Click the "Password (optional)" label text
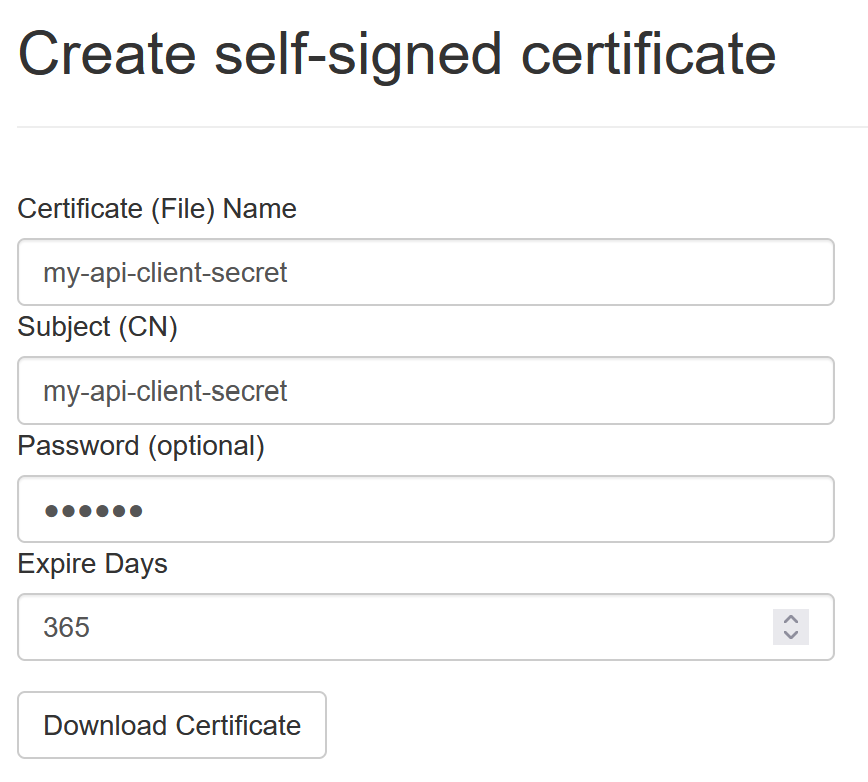The height and width of the screenshot is (782, 868). point(141,446)
